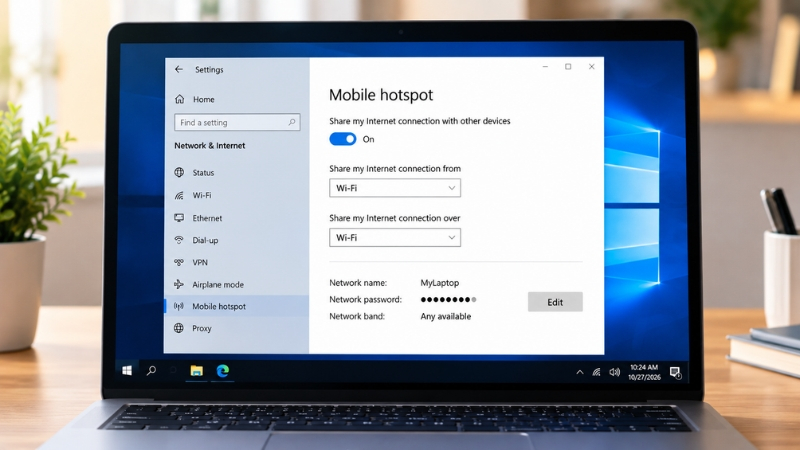The image size is (800, 450).
Task: Click the Edit button for network details
Action: click(555, 302)
